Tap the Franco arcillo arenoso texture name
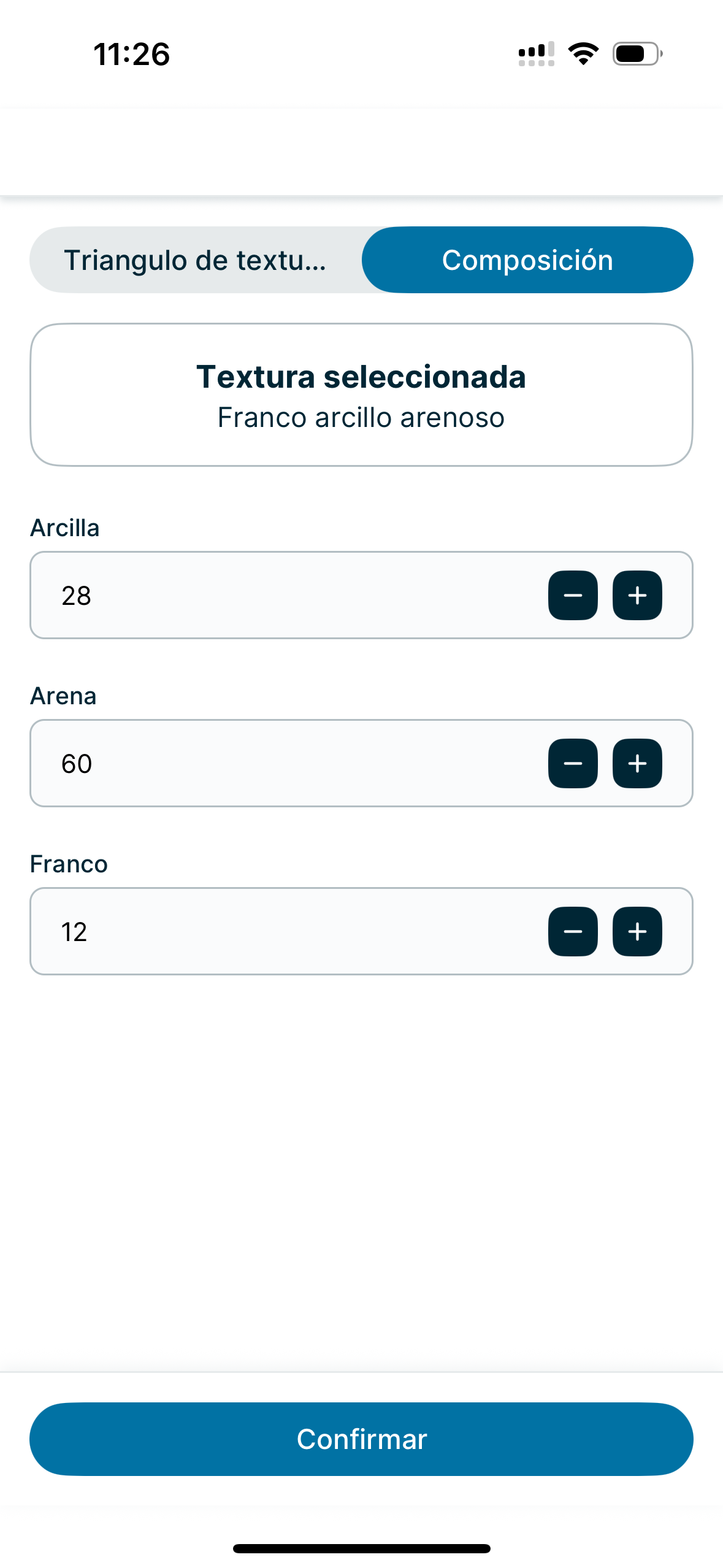The image size is (723, 1568). 361,418
